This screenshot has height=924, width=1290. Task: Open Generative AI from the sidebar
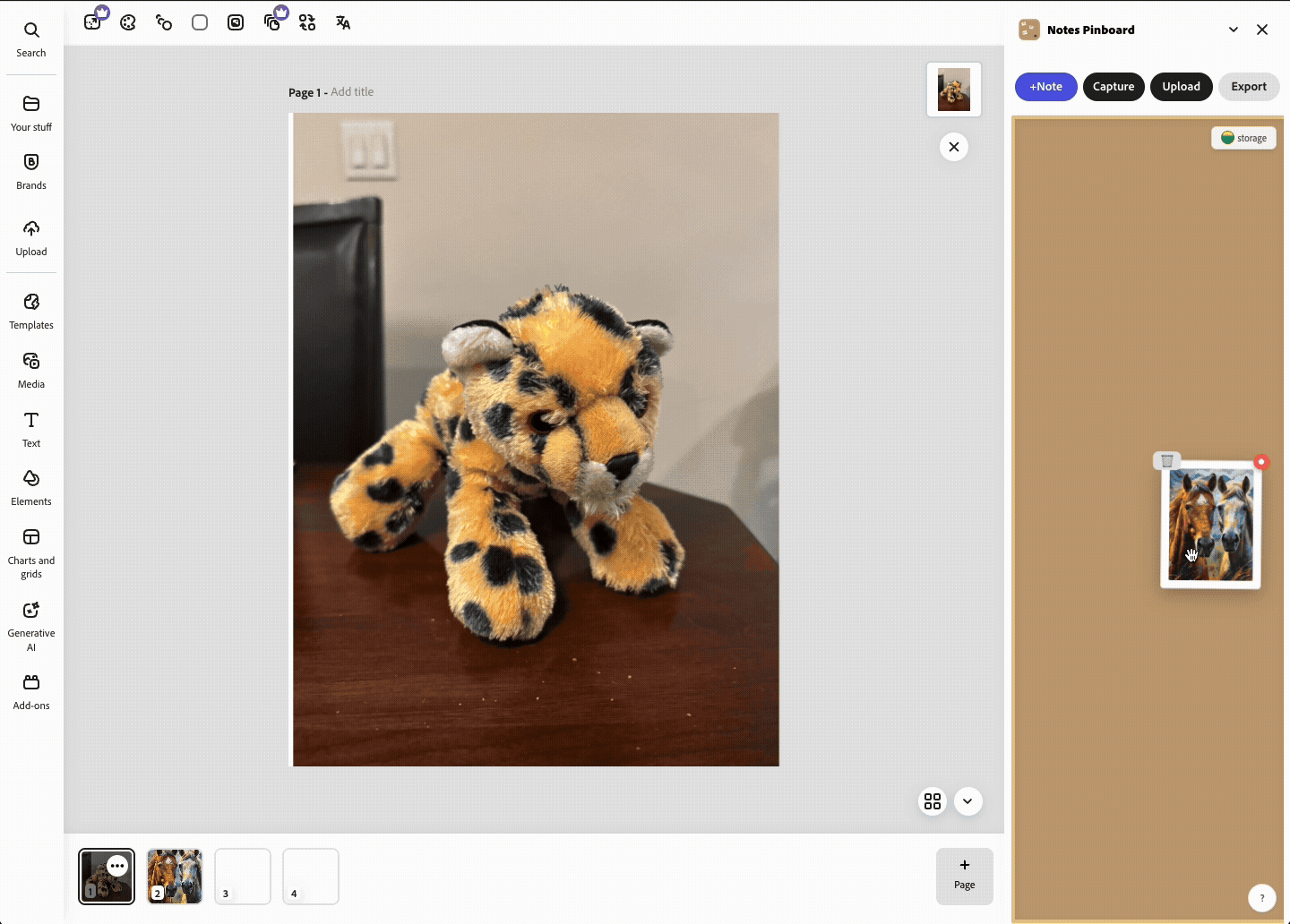pyautogui.click(x=31, y=624)
